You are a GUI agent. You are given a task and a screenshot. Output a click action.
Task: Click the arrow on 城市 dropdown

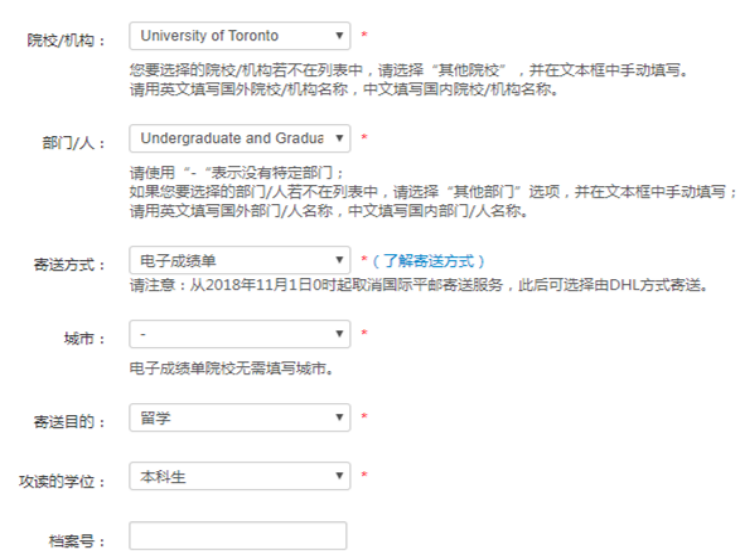pyautogui.click(x=340, y=333)
